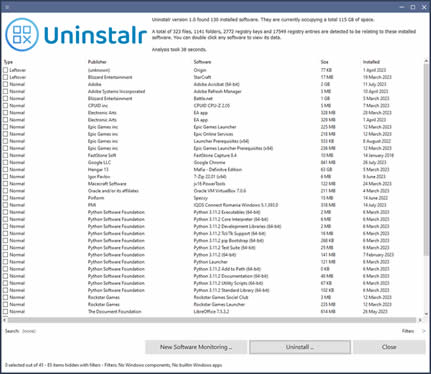The height and width of the screenshot is (374, 431).
Task: Select the IQOS Connect Romania entry
Action: [236, 205]
